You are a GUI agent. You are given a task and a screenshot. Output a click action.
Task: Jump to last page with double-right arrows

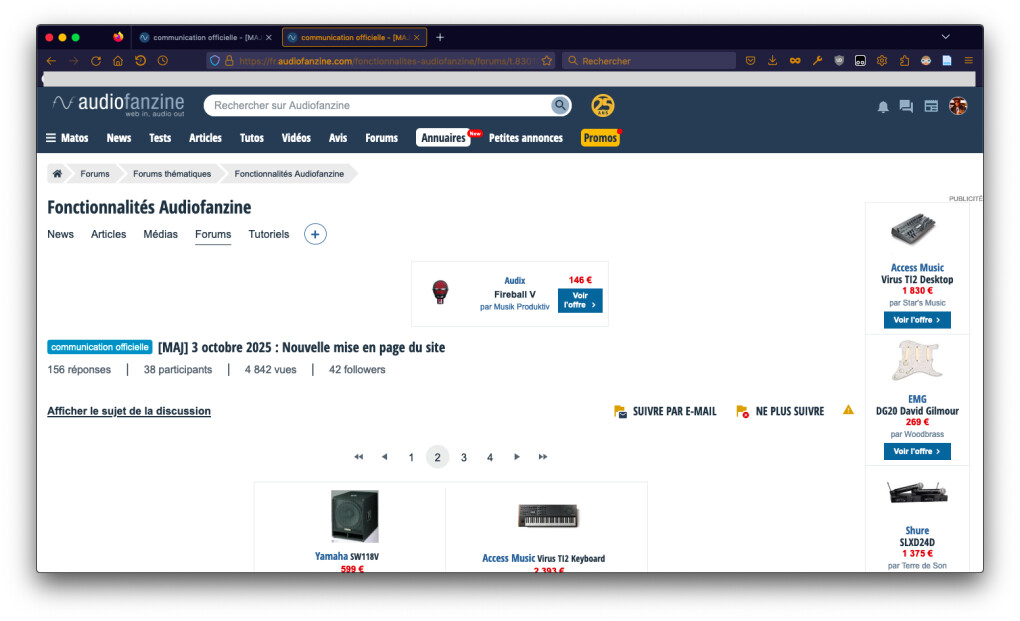[x=543, y=456]
